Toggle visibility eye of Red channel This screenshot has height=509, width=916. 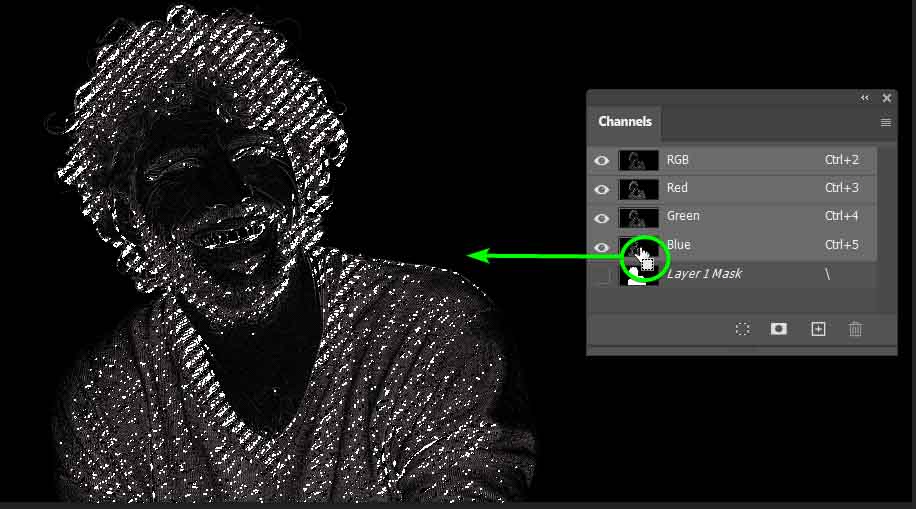pyautogui.click(x=602, y=189)
